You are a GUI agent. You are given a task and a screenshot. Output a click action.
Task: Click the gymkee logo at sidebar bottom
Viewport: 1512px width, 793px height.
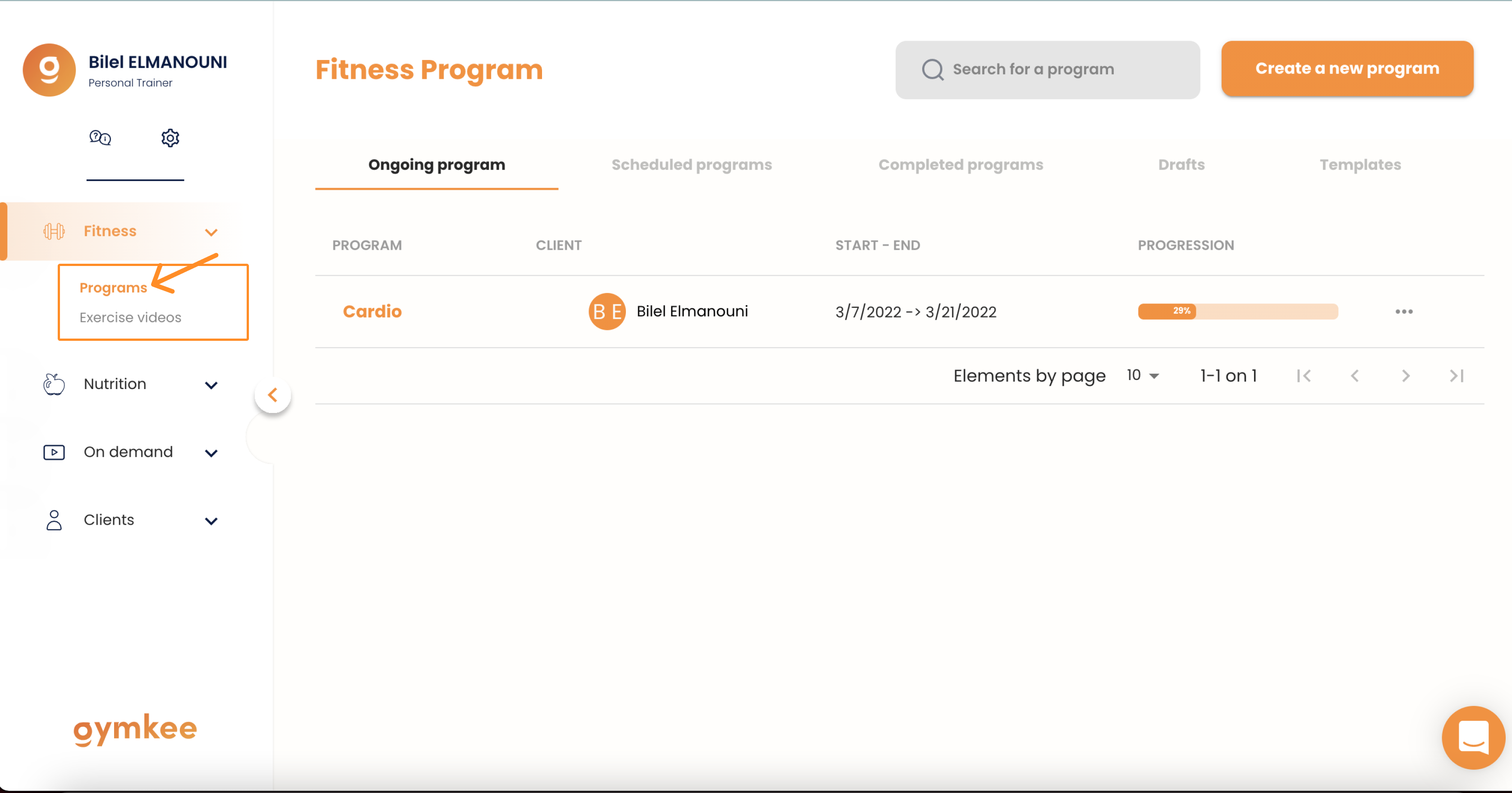tap(135, 729)
